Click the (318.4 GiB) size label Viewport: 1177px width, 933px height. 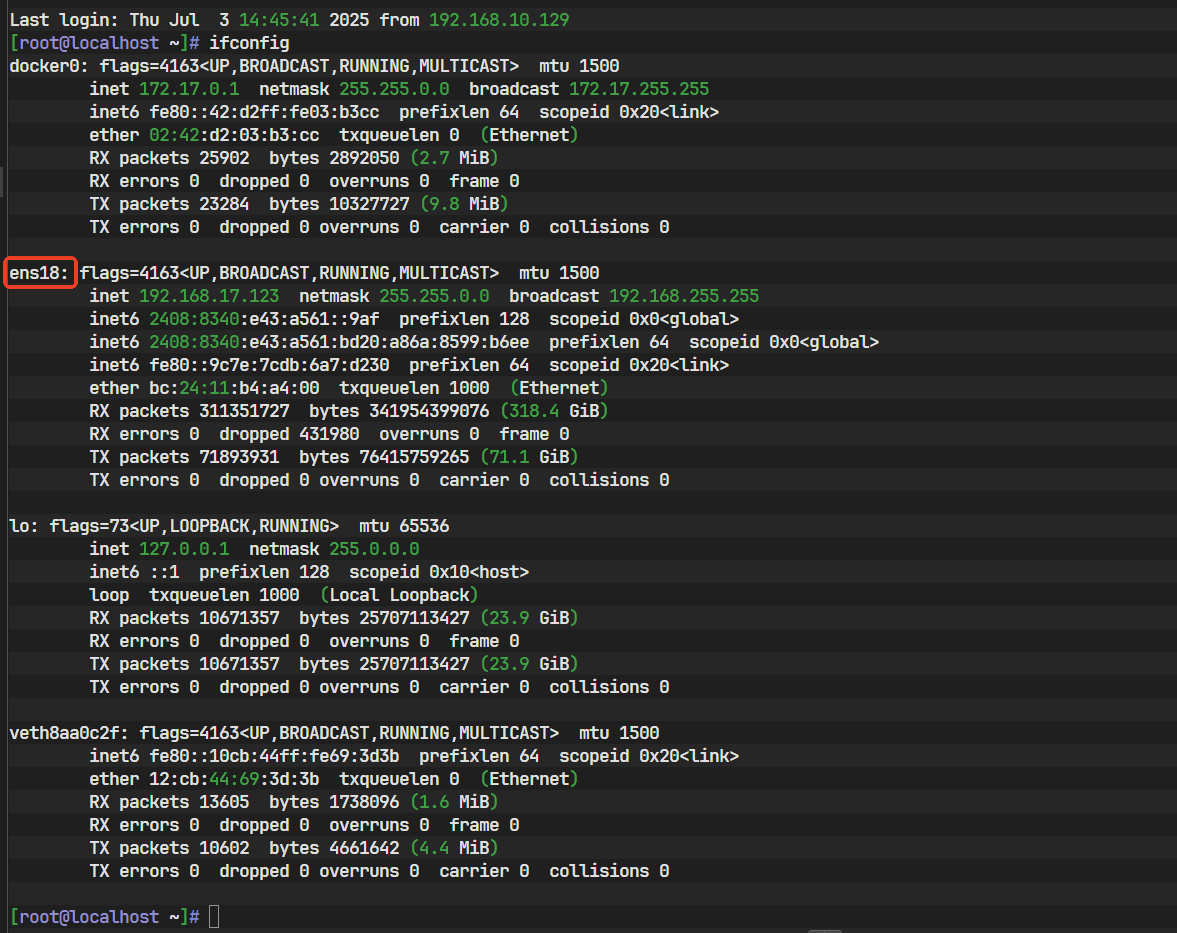[x=554, y=411]
